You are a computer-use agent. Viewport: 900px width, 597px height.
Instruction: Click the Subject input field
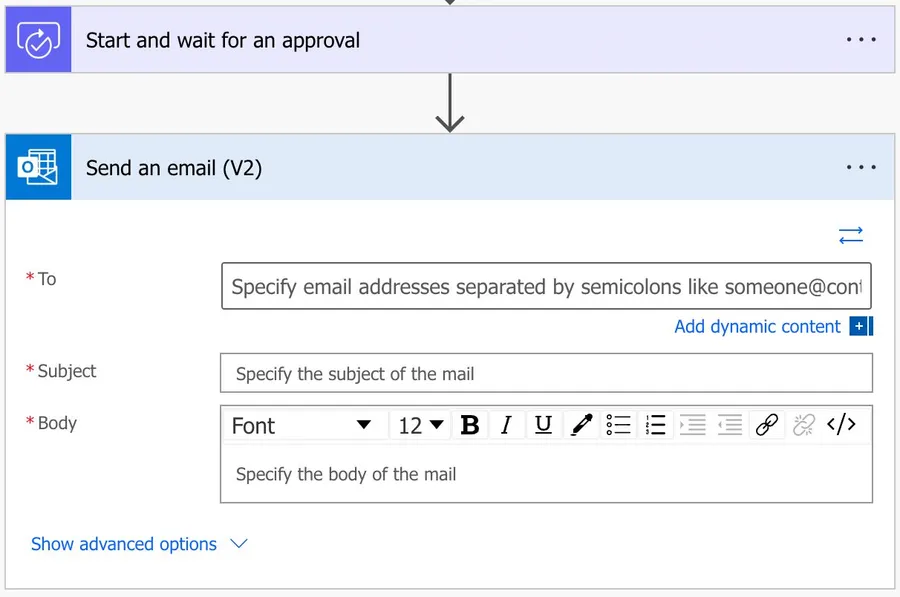pos(546,374)
